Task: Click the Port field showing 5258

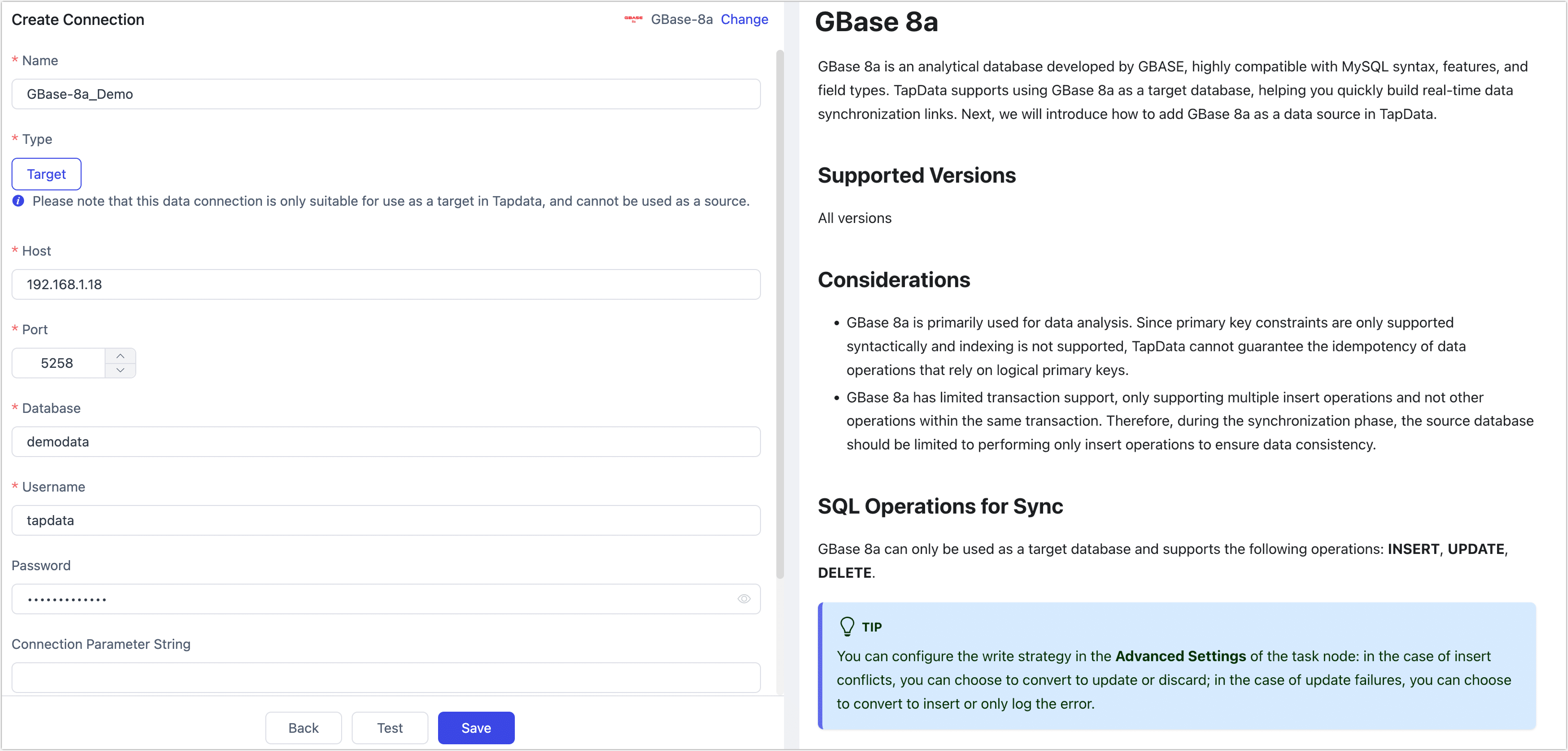Action: point(58,363)
